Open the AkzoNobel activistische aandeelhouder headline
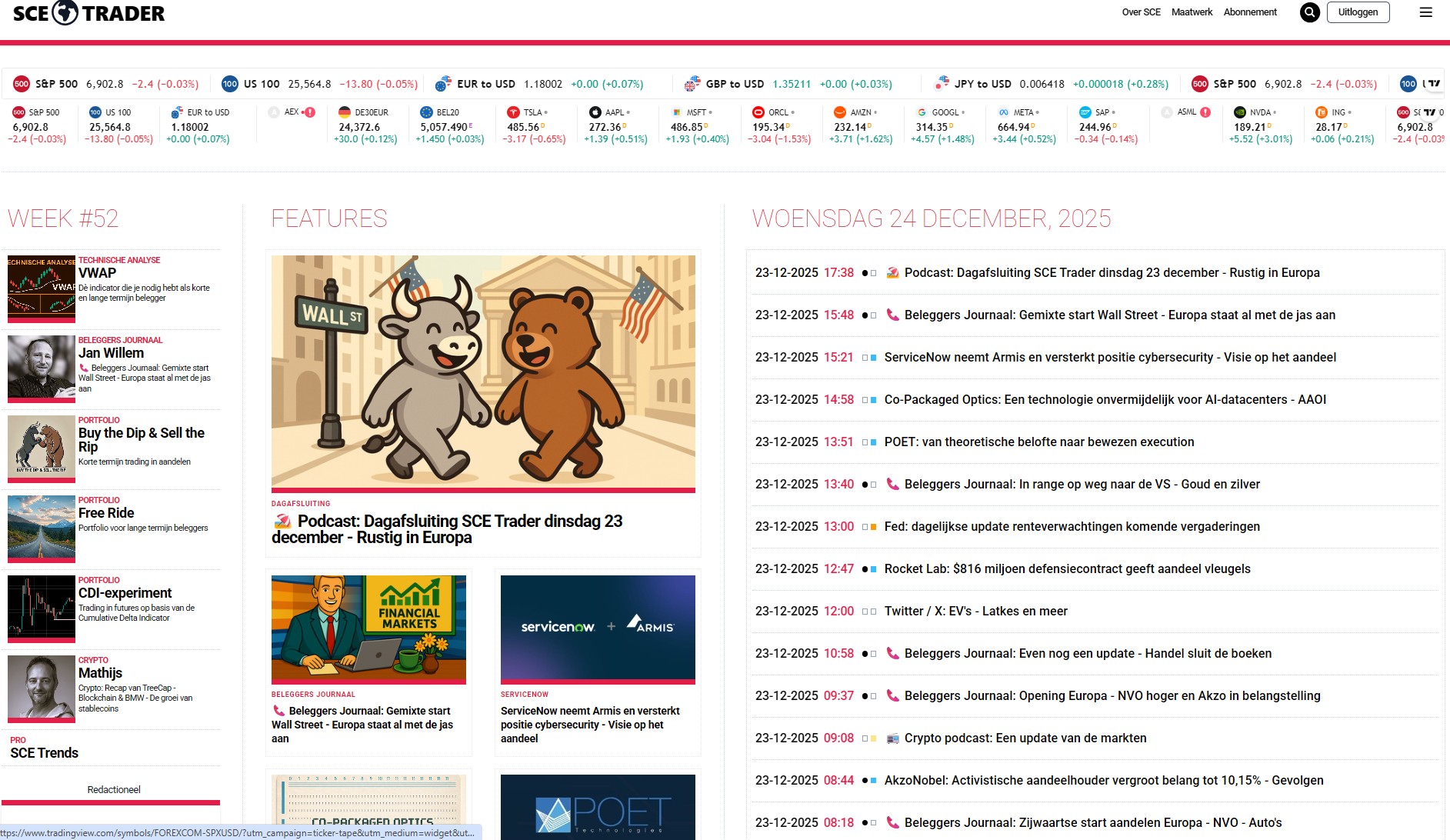This screenshot has height=840, width=1450. pos(1104,781)
